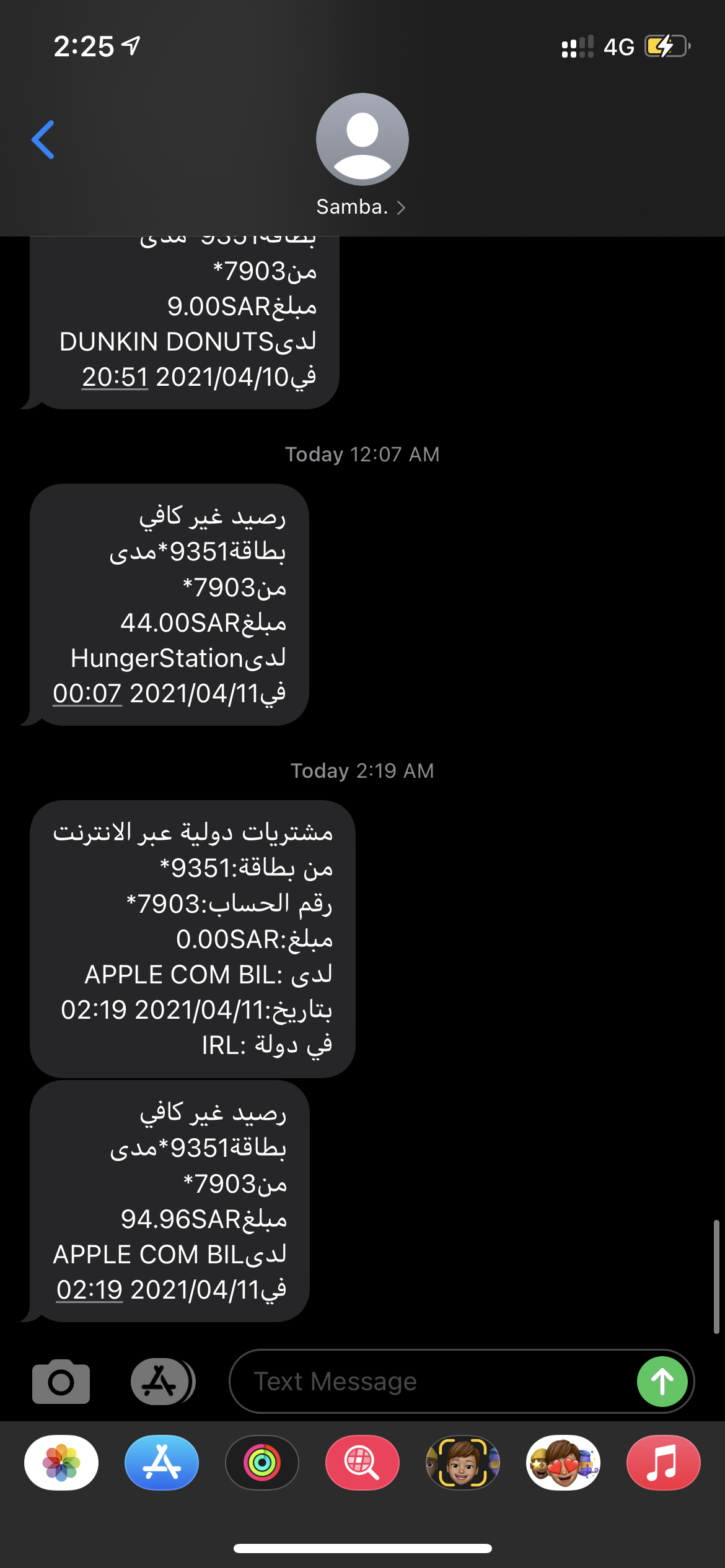Tap the underlined 00:07 time link

click(x=87, y=694)
